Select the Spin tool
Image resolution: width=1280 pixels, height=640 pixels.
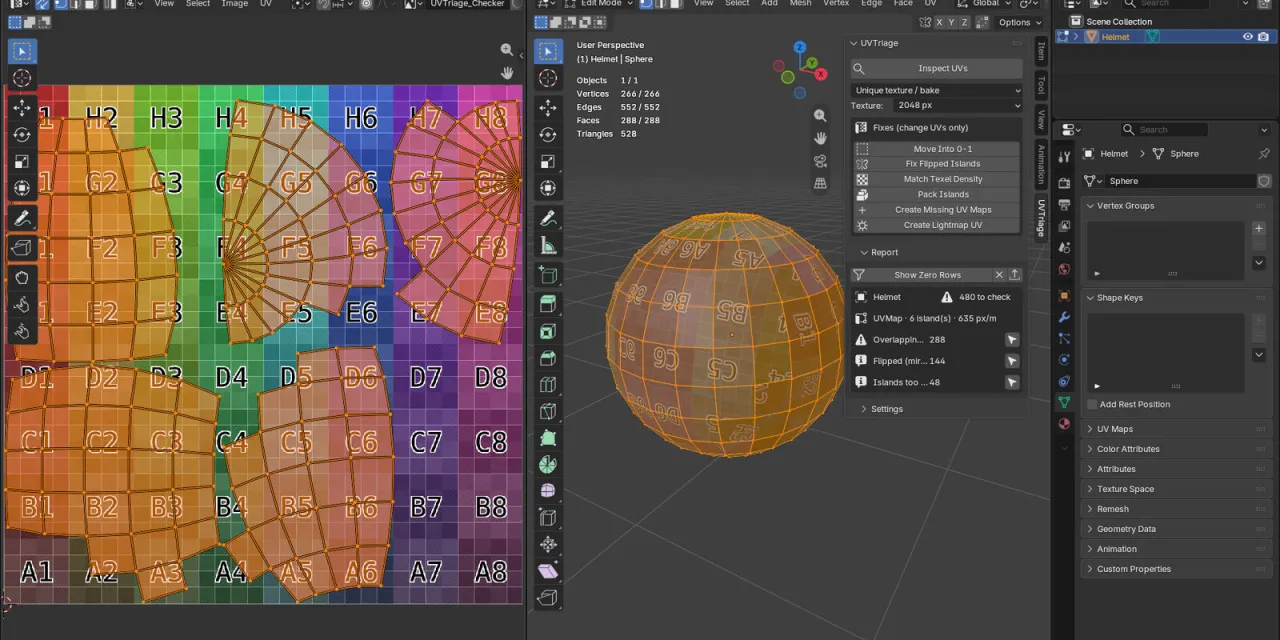coord(547,464)
